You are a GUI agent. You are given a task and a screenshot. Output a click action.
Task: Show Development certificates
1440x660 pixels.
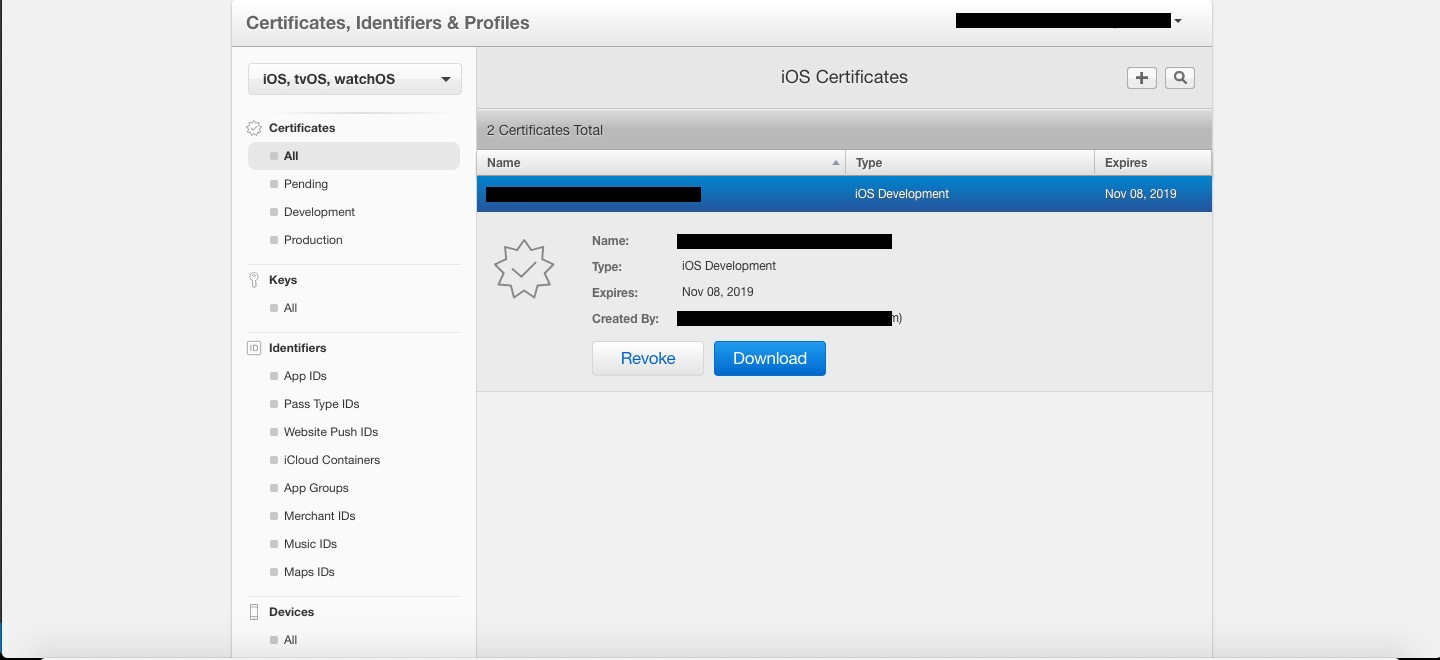point(319,212)
